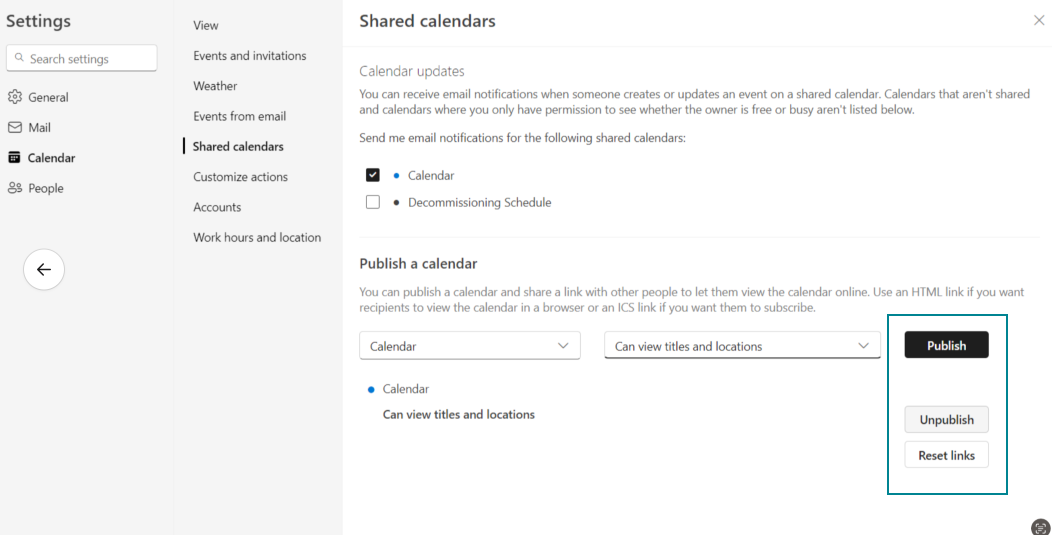This screenshot has height=535, width=1052.
Task: Open Work hours and location settings
Action: click(257, 238)
